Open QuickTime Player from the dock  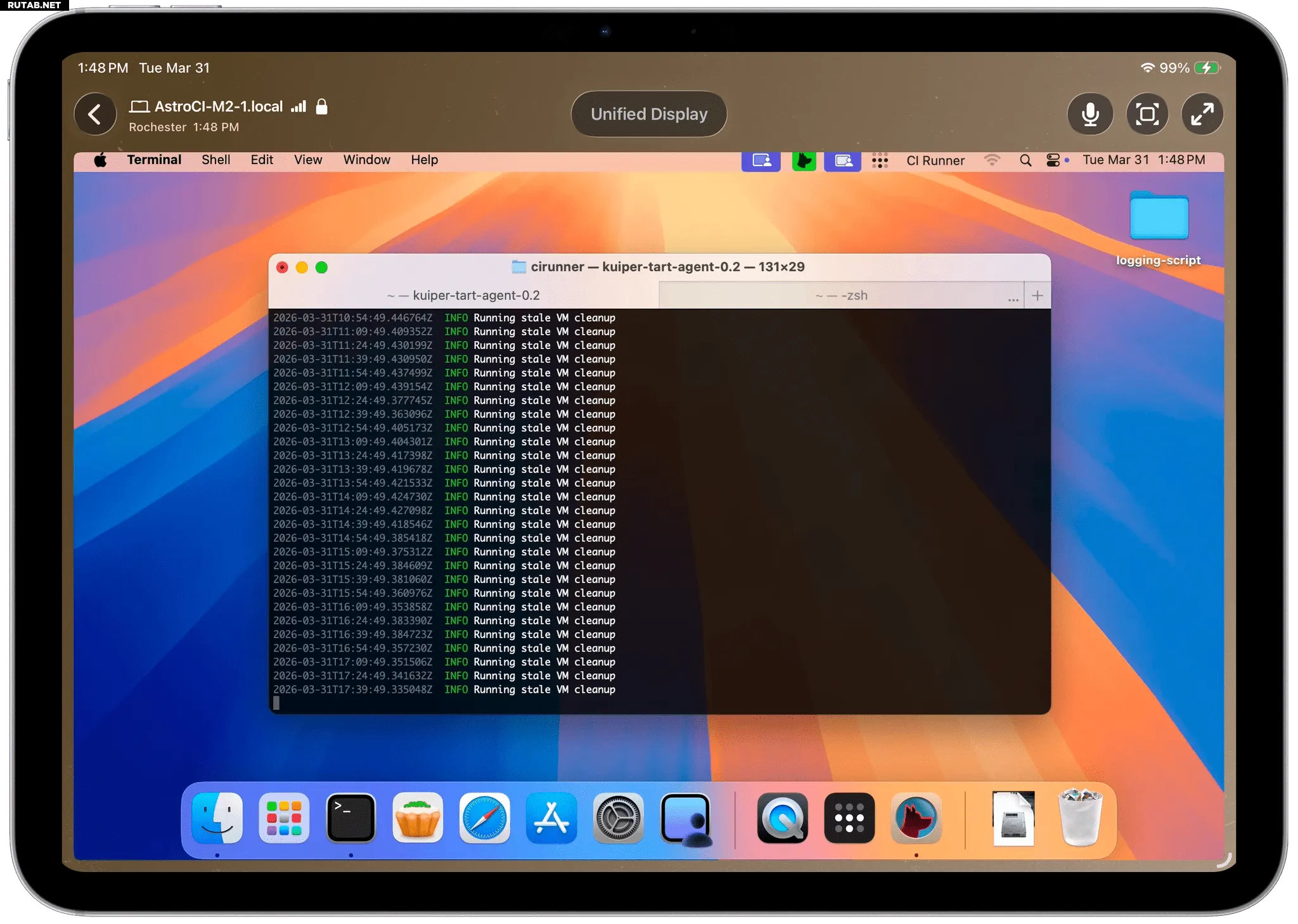point(782,818)
